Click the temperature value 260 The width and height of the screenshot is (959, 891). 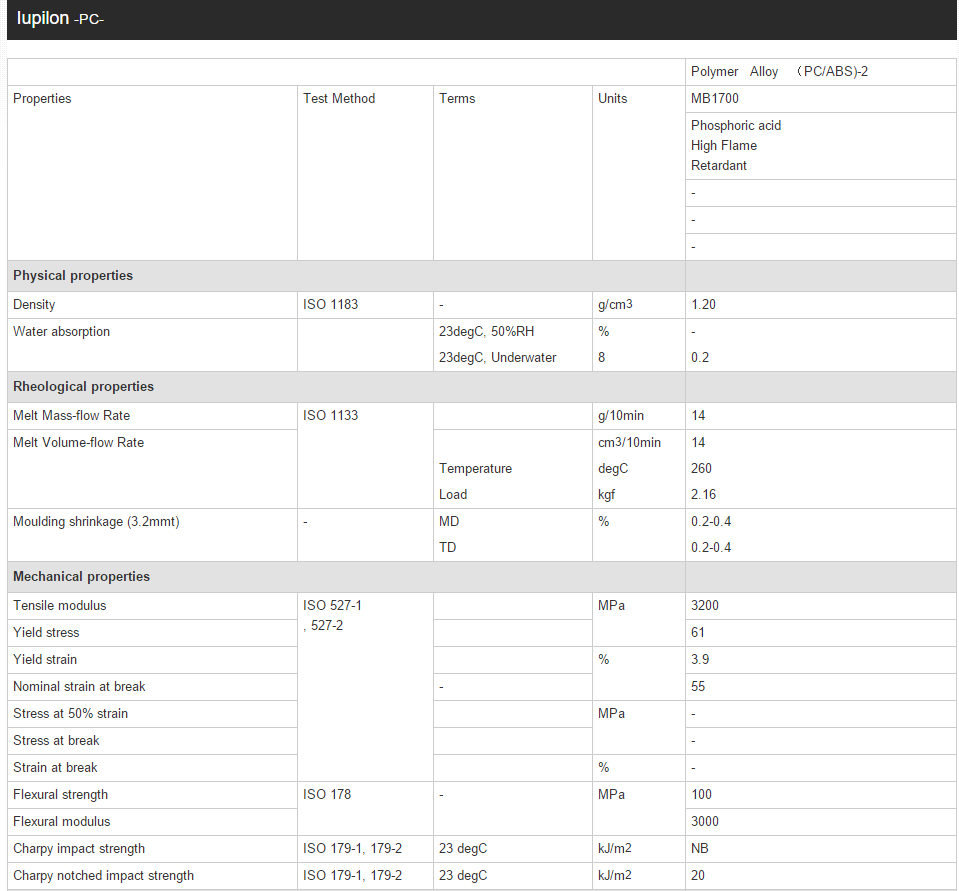pos(701,469)
